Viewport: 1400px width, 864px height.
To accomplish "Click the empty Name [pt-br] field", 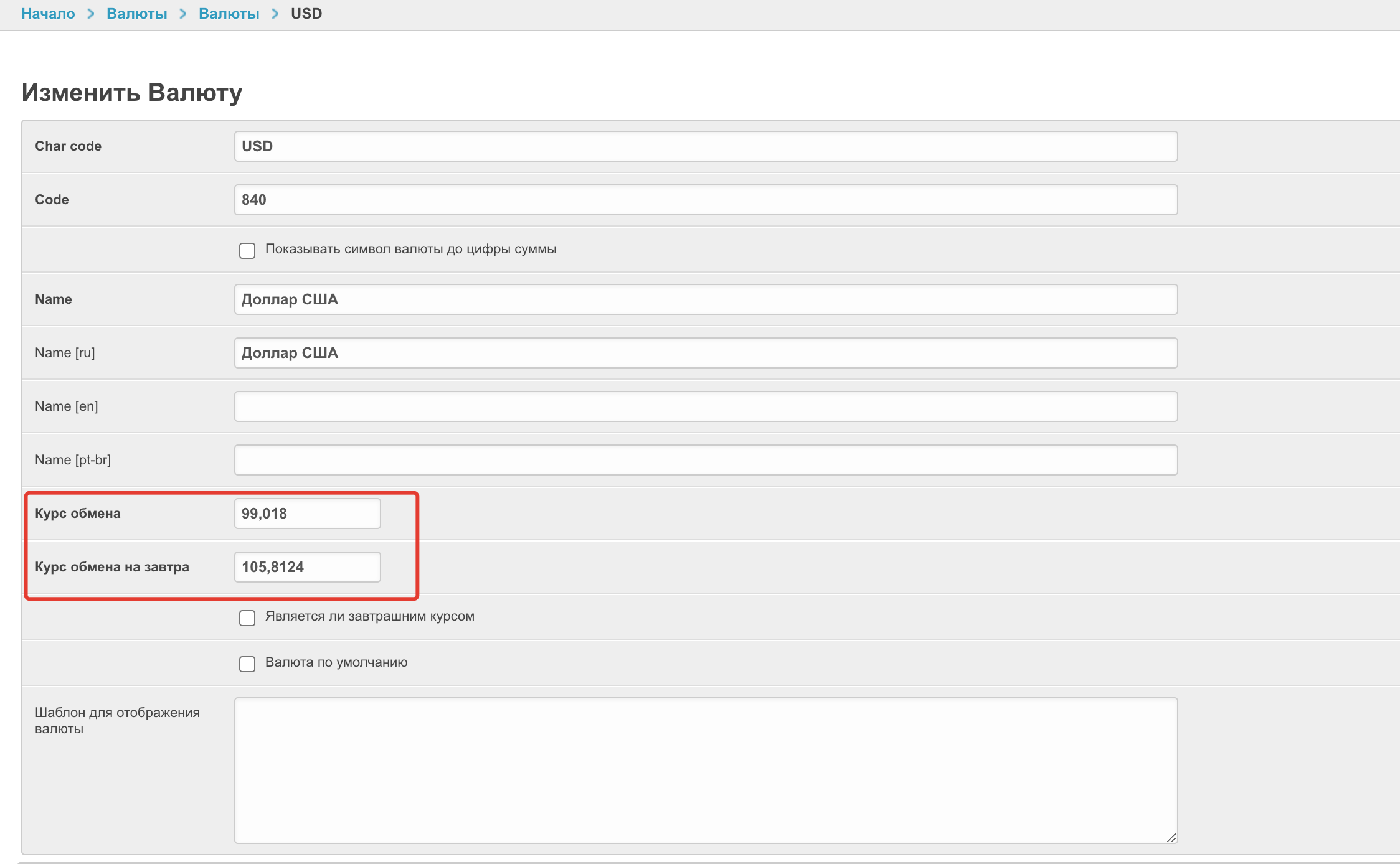I will (x=705, y=460).
